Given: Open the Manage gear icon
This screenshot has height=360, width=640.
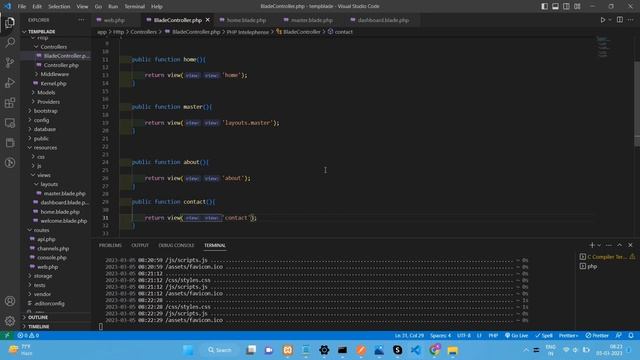Looking at the screenshot, I should [10, 321].
